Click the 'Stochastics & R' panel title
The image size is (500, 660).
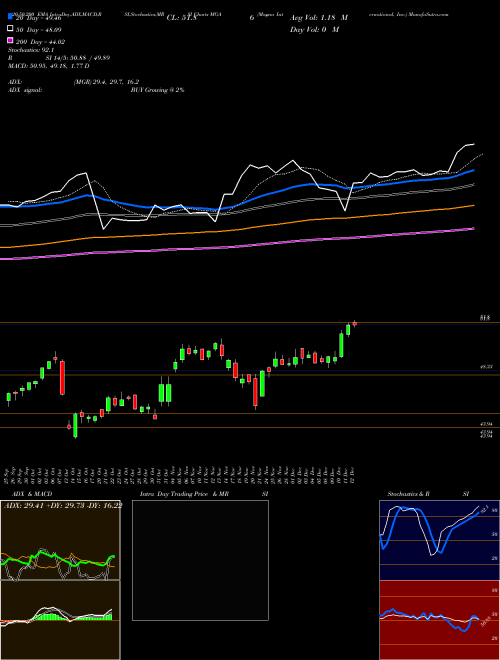(x=408, y=494)
